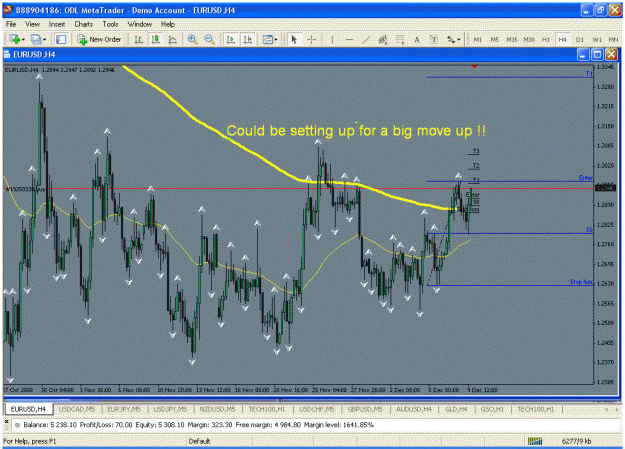Screen dimensions: 625x449
Task: Click the New Order button
Action: click(99, 39)
